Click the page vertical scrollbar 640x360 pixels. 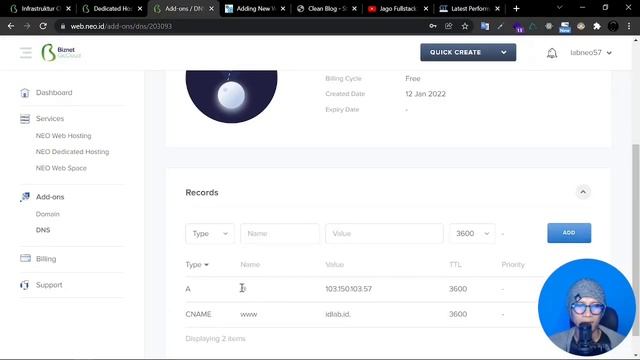[x=636, y=240]
